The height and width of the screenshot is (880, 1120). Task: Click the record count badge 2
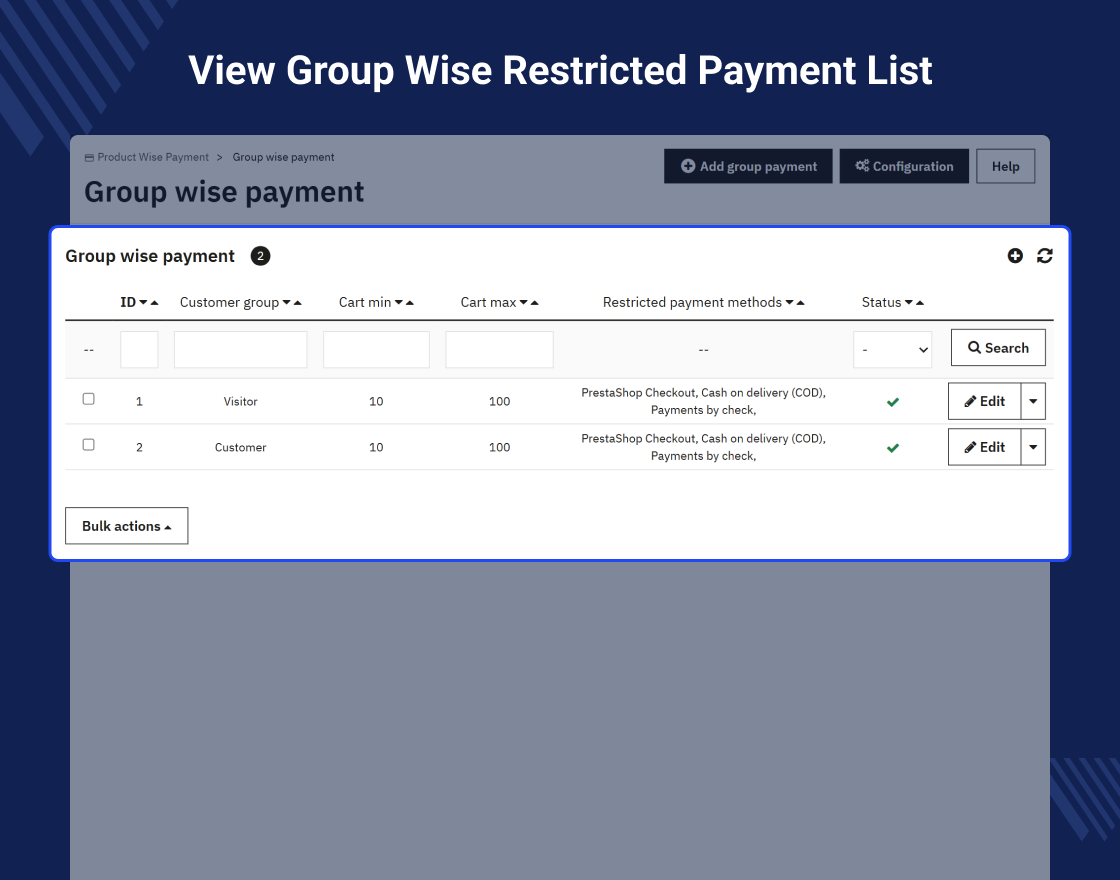(260, 256)
